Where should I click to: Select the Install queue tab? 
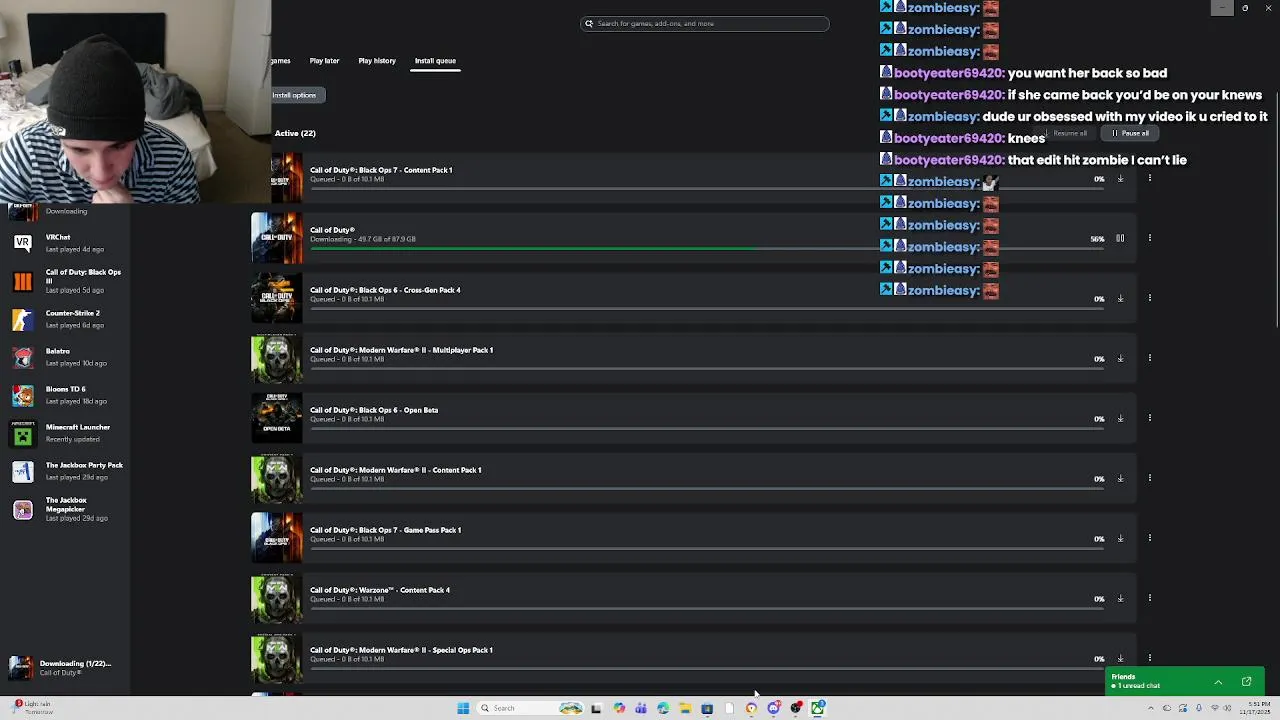click(435, 61)
